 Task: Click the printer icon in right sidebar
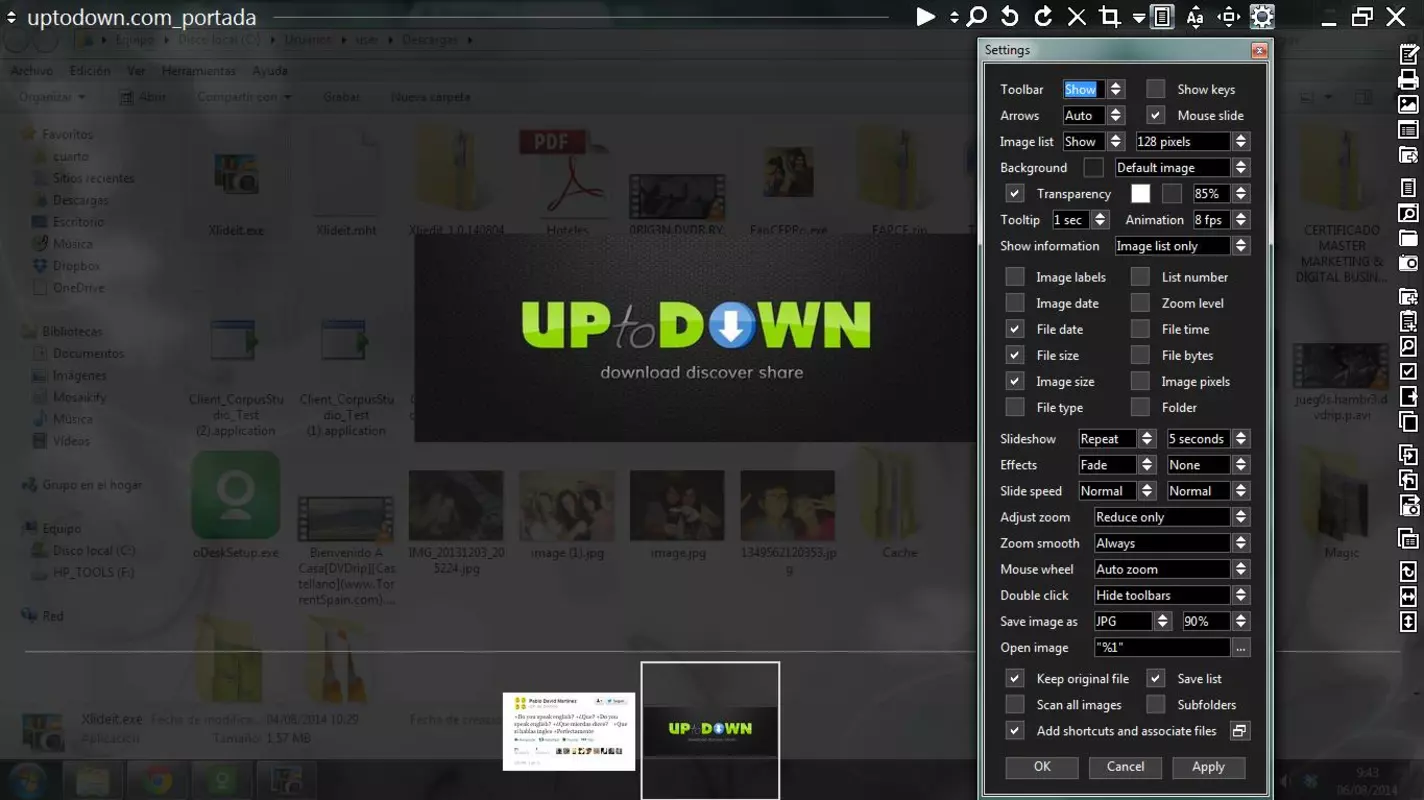click(1408, 80)
